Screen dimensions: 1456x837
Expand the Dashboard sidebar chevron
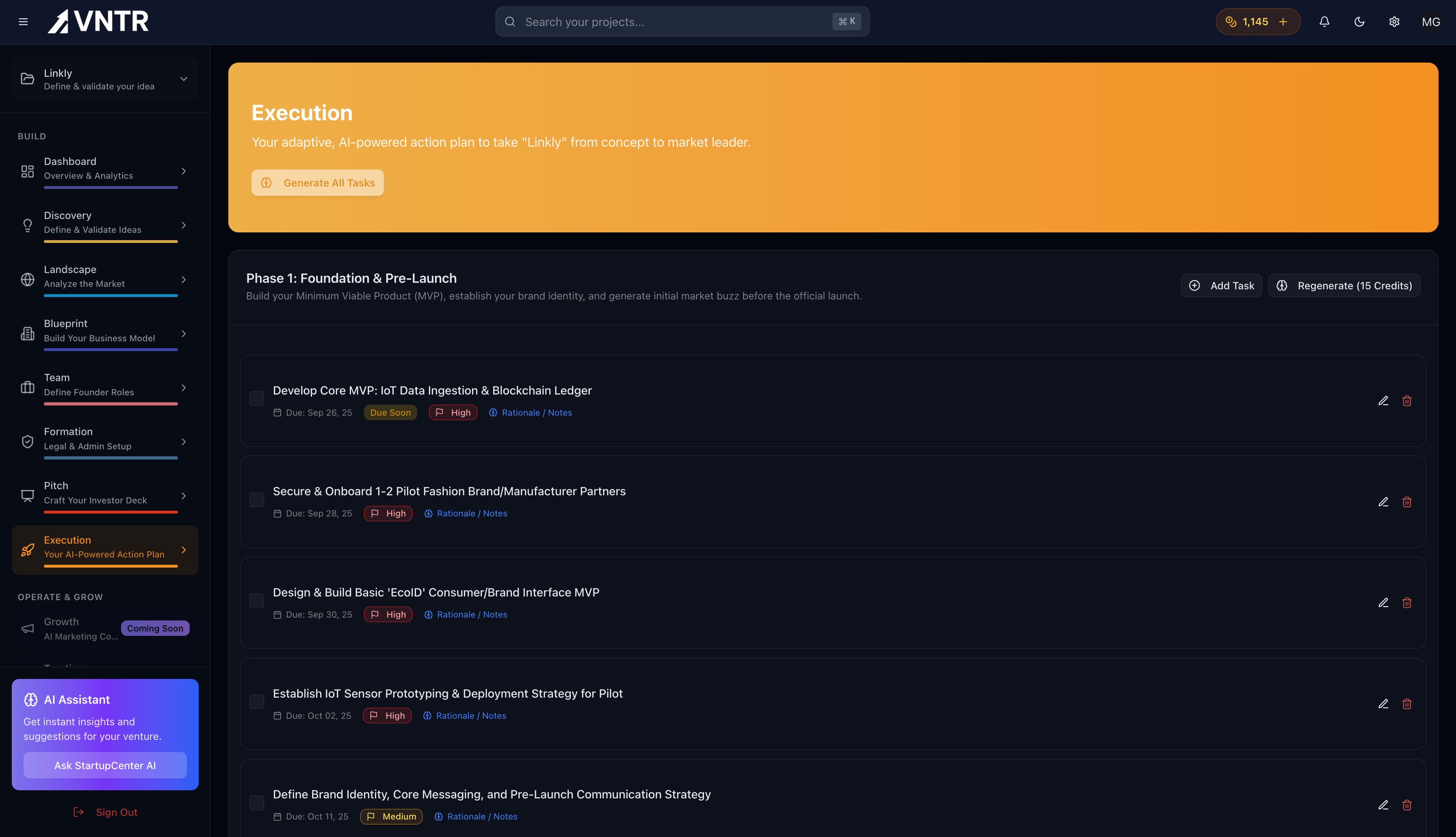pyautogui.click(x=183, y=171)
